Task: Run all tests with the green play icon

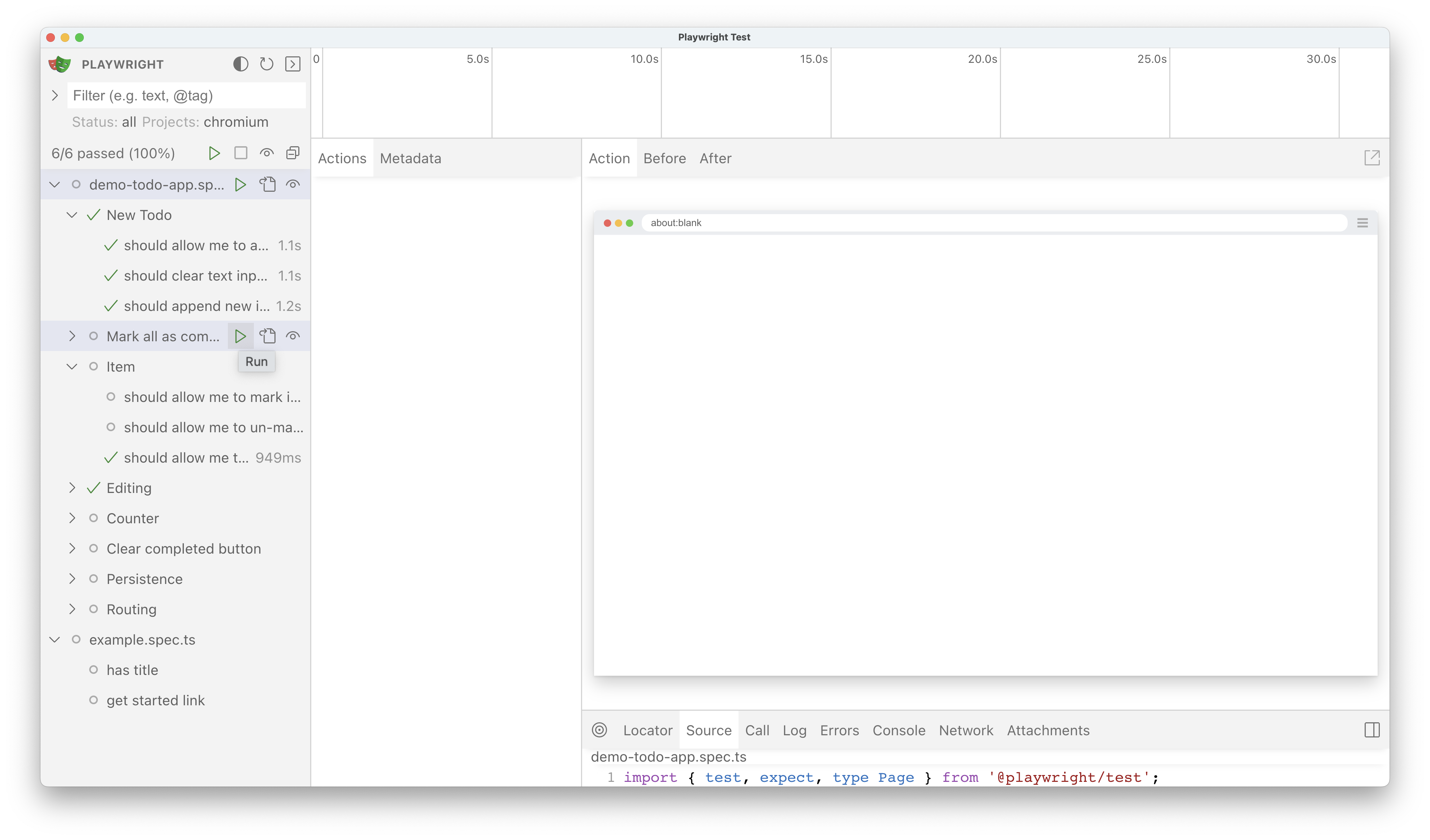Action: tap(214, 153)
